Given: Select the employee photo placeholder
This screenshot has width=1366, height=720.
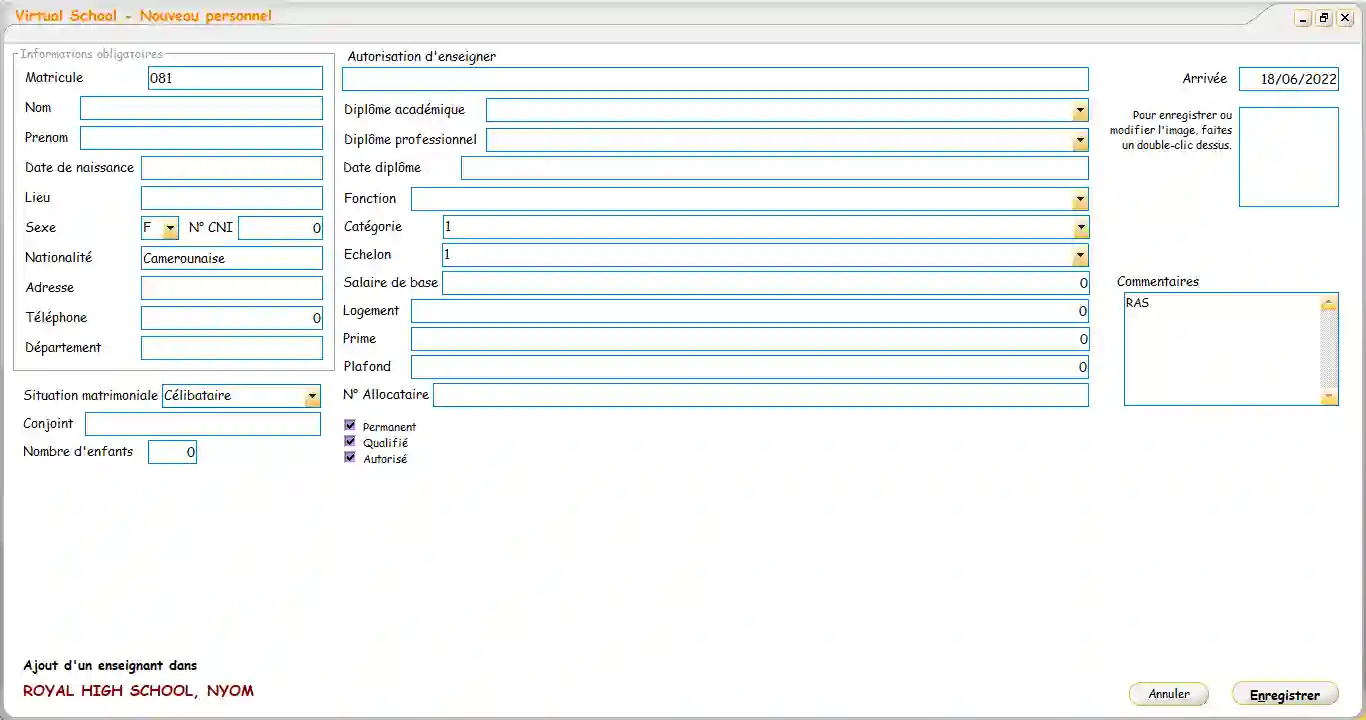Looking at the screenshot, I should [x=1288, y=156].
